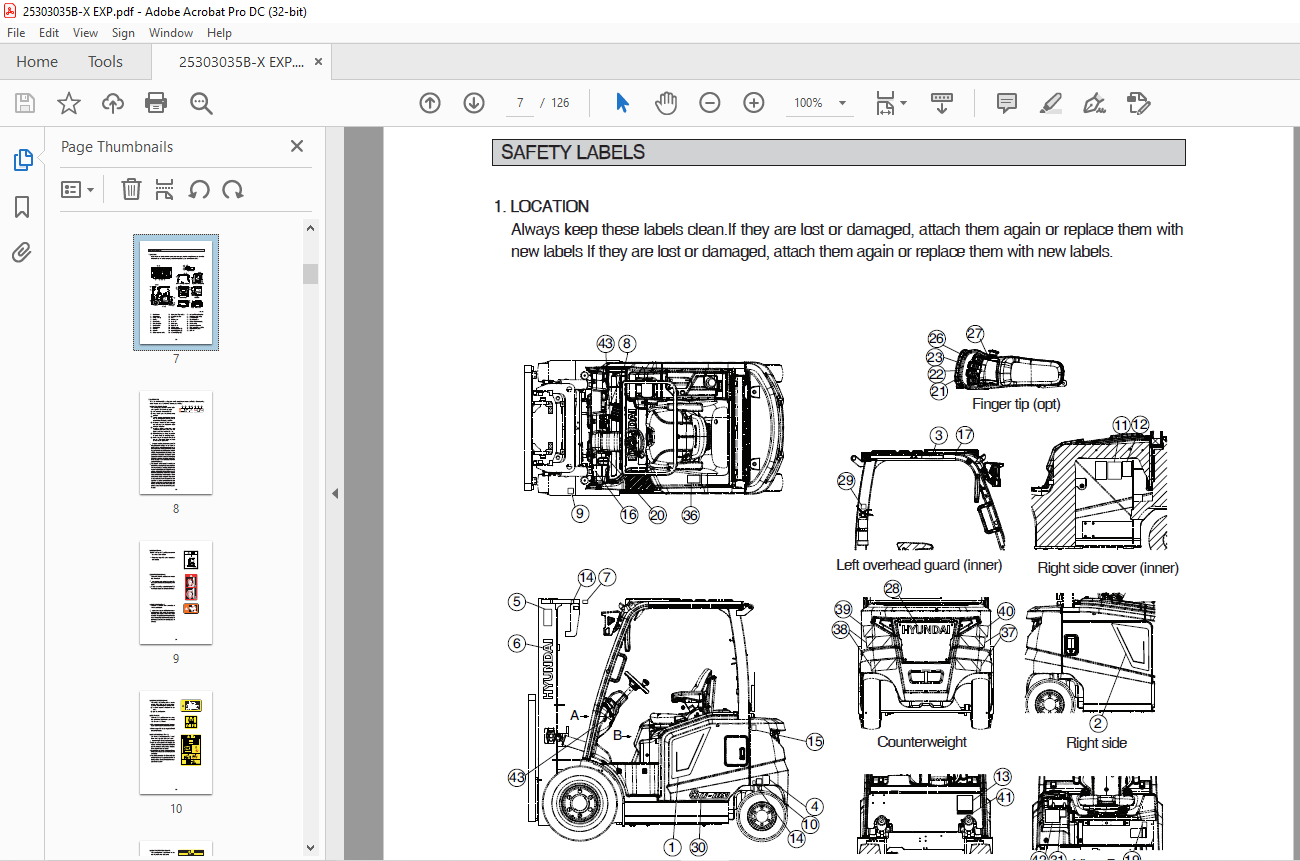This screenshot has height=861, width=1300.
Task: Click the upload to cloud icon
Action: tap(112, 103)
